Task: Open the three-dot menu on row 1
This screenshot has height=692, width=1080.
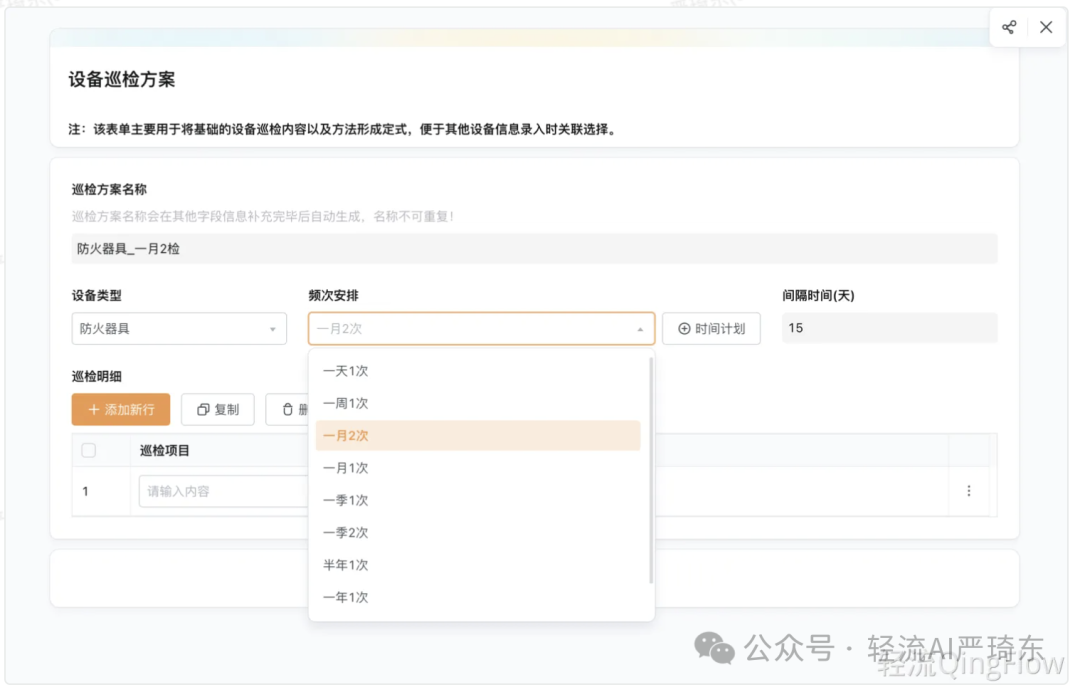Action: point(968,490)
